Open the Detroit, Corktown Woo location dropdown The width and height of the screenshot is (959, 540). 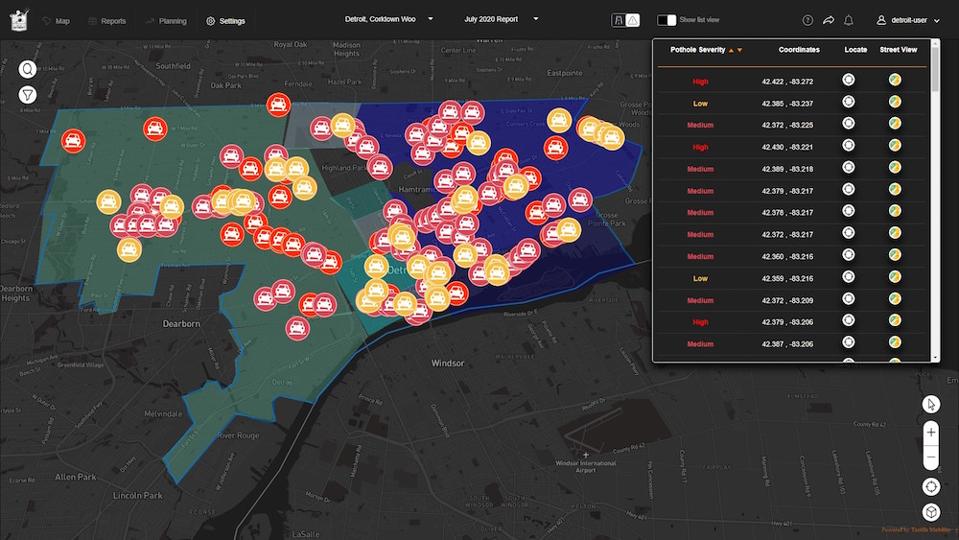tap(389, 19)
